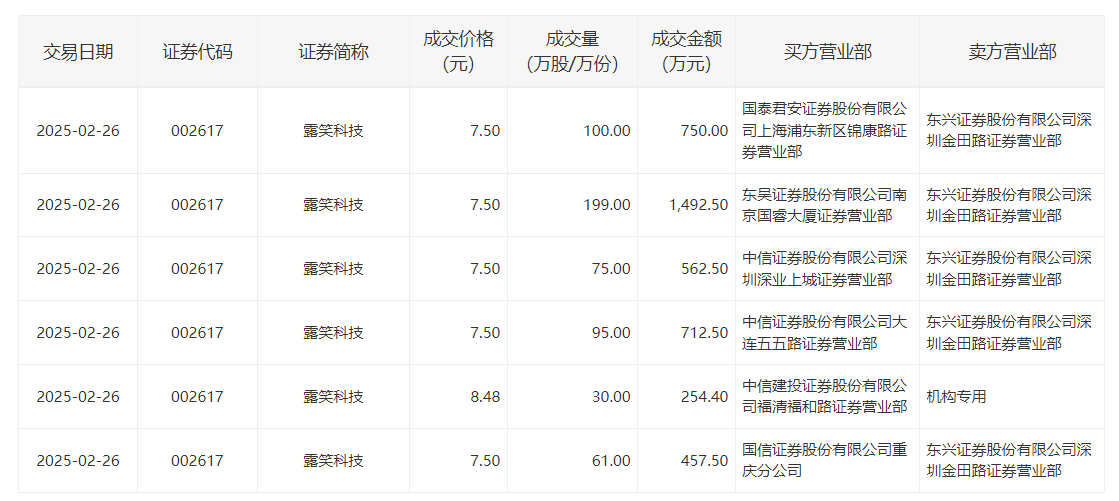Click the 中信证券 深圳深业上城 buyer cell

pos(826,269)
